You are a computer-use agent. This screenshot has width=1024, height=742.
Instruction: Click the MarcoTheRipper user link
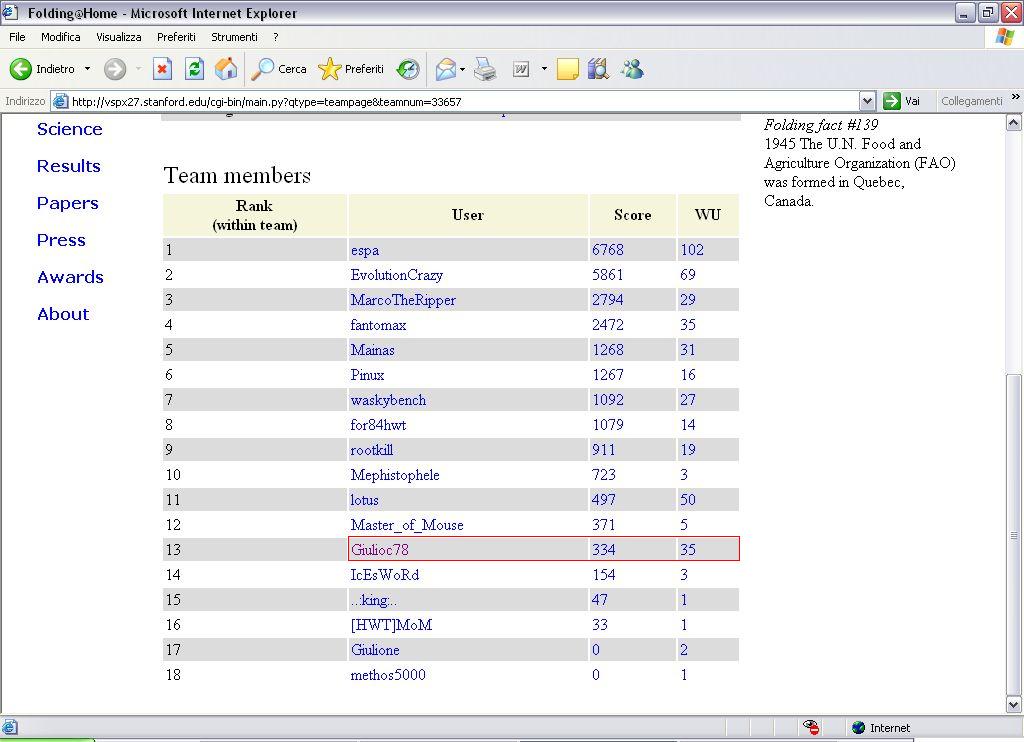(x=403, y=300)
